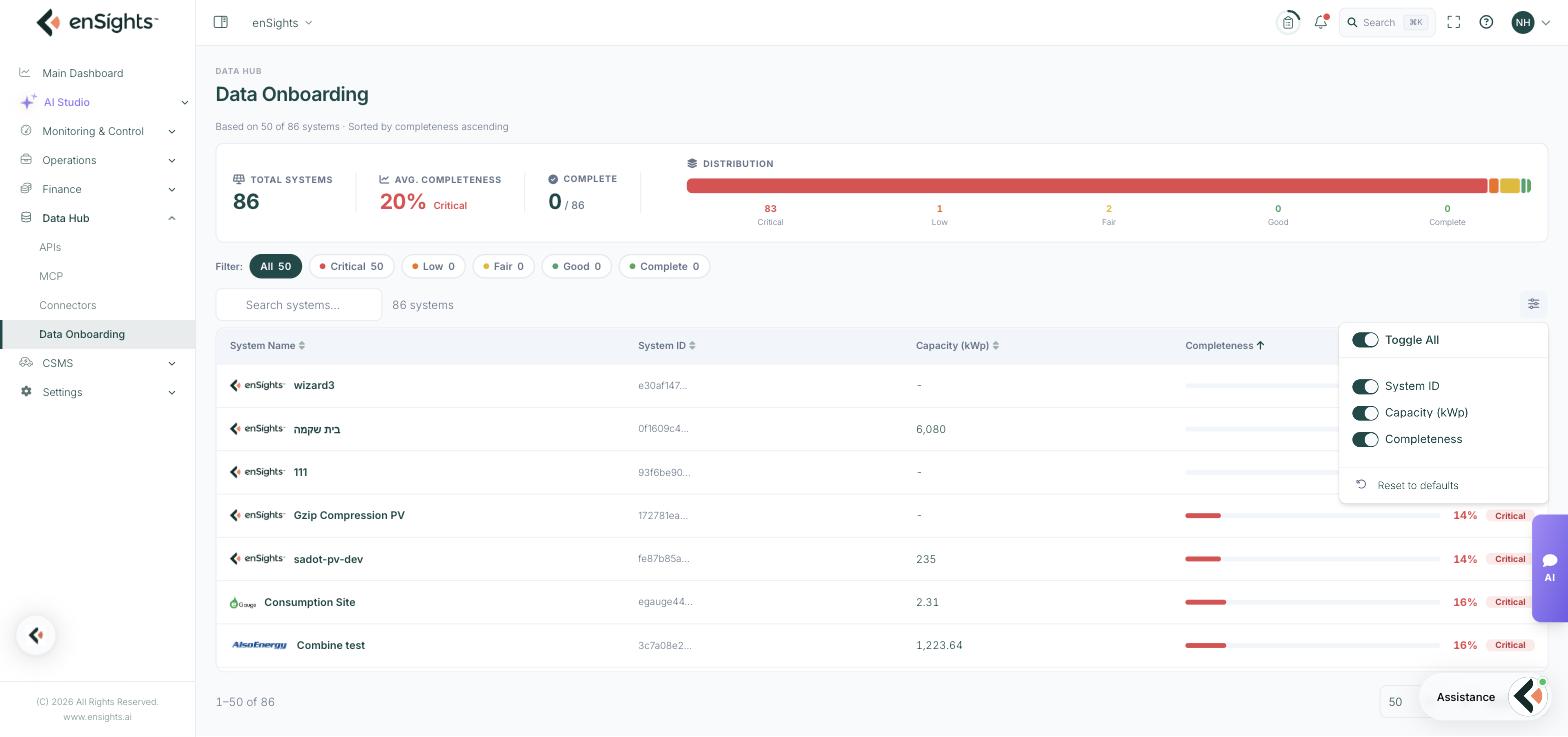Open the NH user avatar menu
Image resolution: width=1568 pixels, height=737 pixels.
(1531, 22)
